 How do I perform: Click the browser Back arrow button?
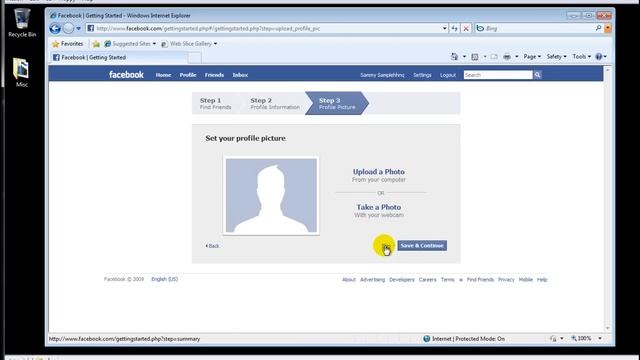(x=55, y=28)
